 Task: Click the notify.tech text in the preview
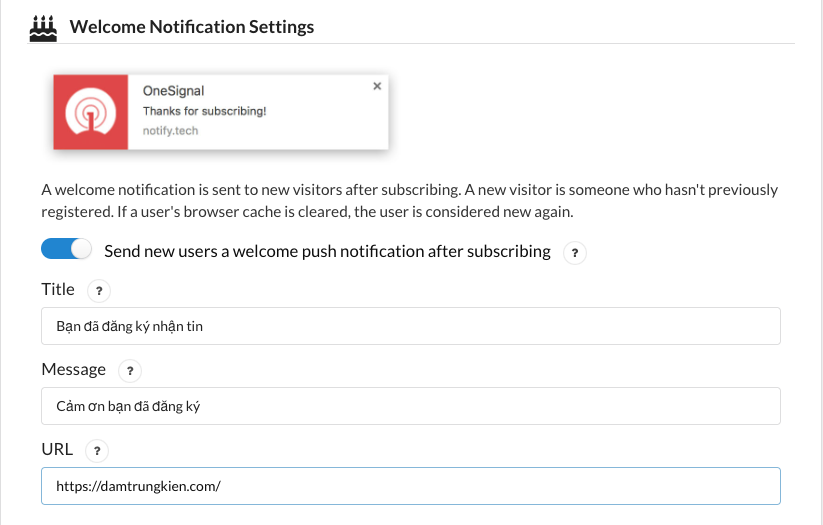(x=171, y=131)
